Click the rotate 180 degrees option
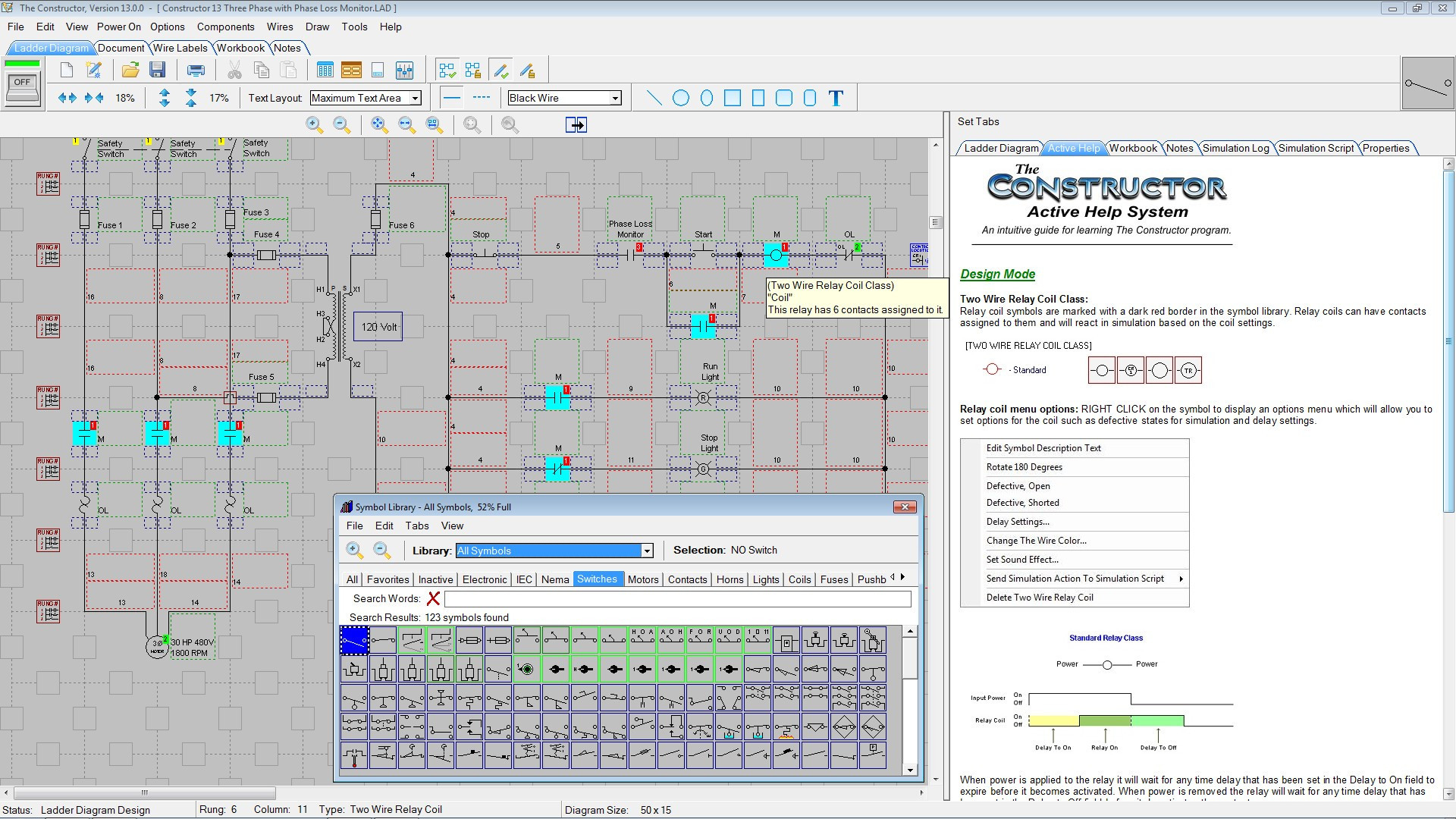Screen dimensions: 1456x819 tap(1023, 467)
